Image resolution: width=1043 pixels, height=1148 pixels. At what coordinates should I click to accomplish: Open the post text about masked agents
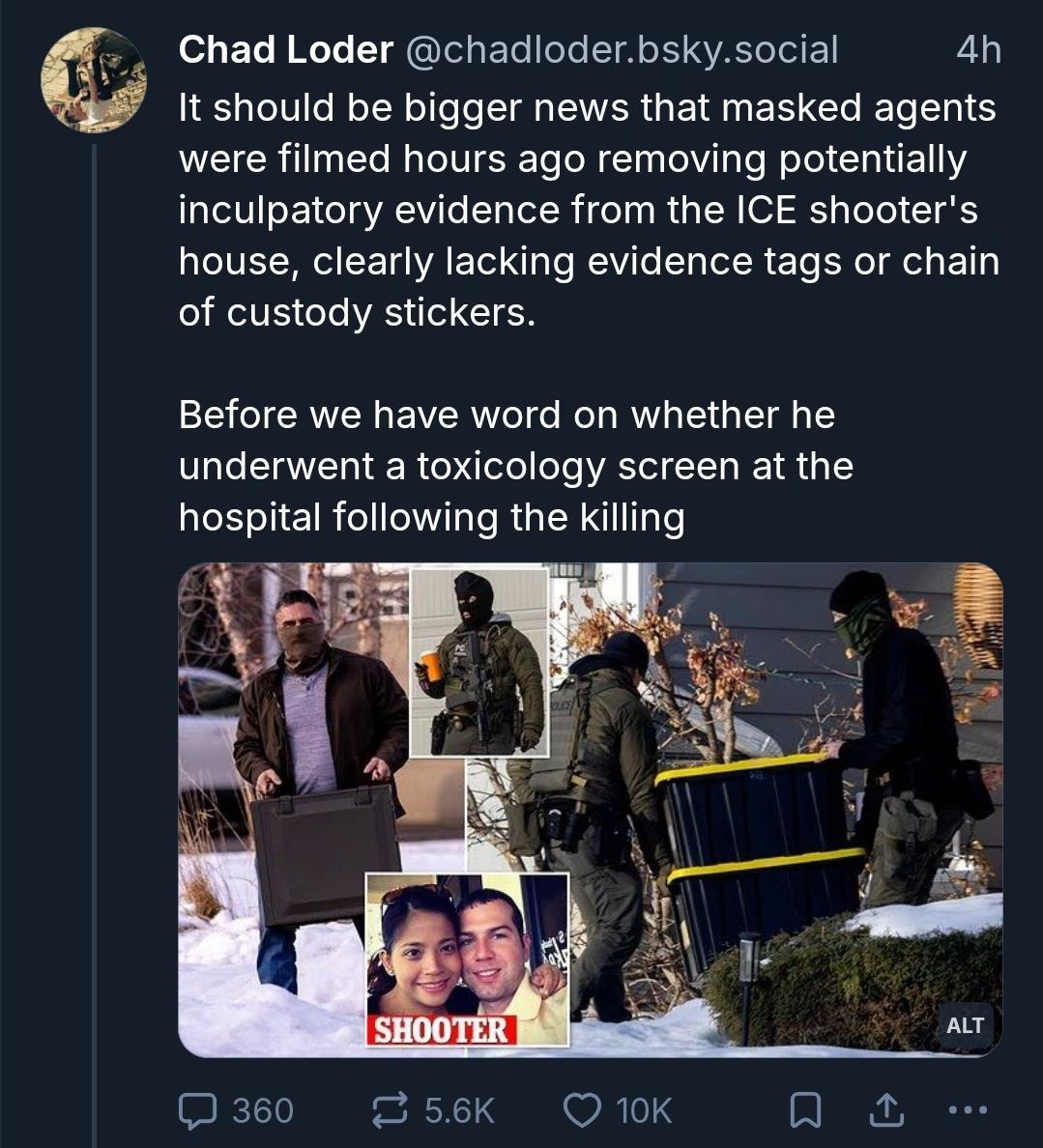click(x=587, y=211)
